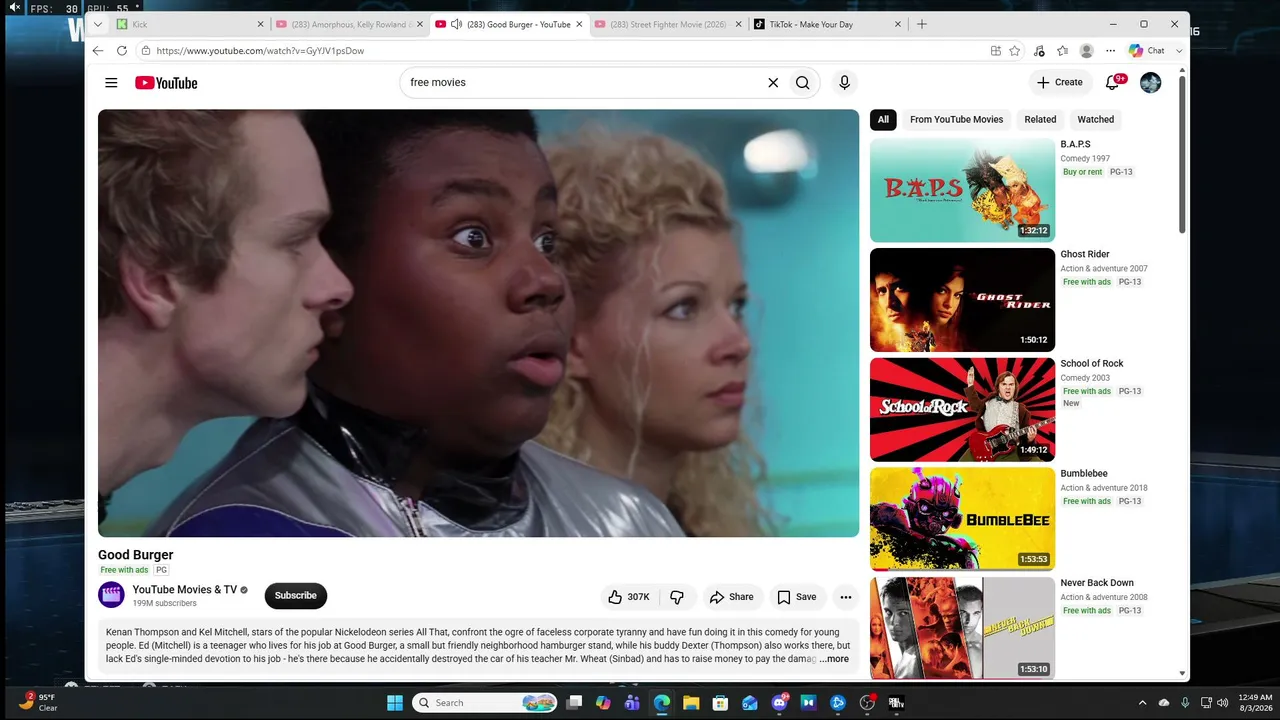Close the TikTok tab
The height and width of the screenshot is (720, 1280).
(x=897, y=24)
